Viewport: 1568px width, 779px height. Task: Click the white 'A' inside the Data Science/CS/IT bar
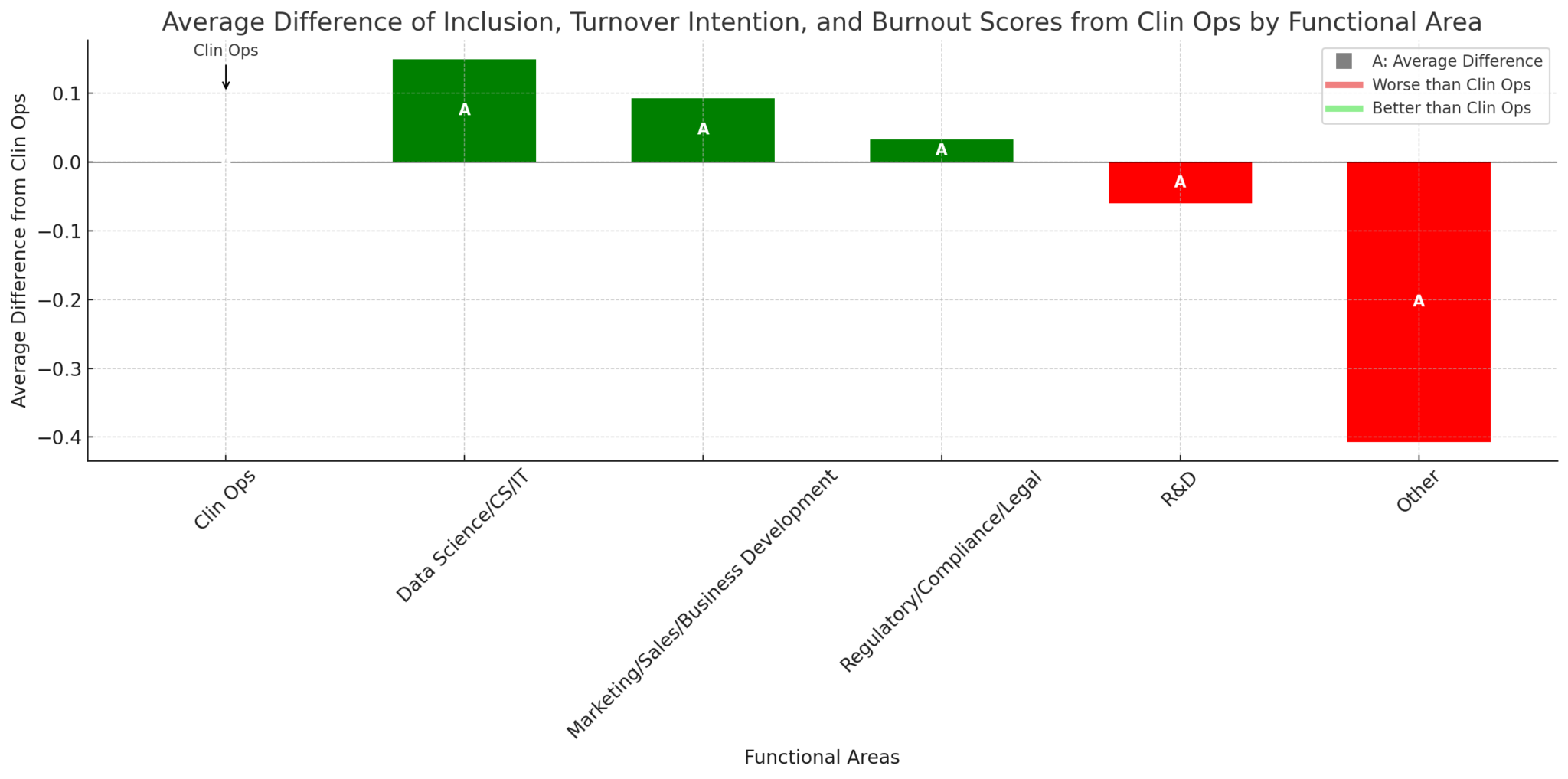[x=464, y=110]
